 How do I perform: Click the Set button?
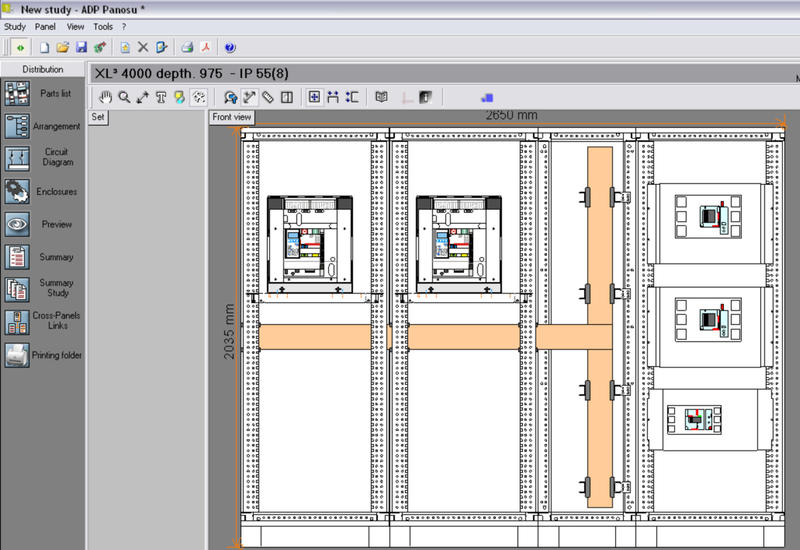click(x=98, y=117)
